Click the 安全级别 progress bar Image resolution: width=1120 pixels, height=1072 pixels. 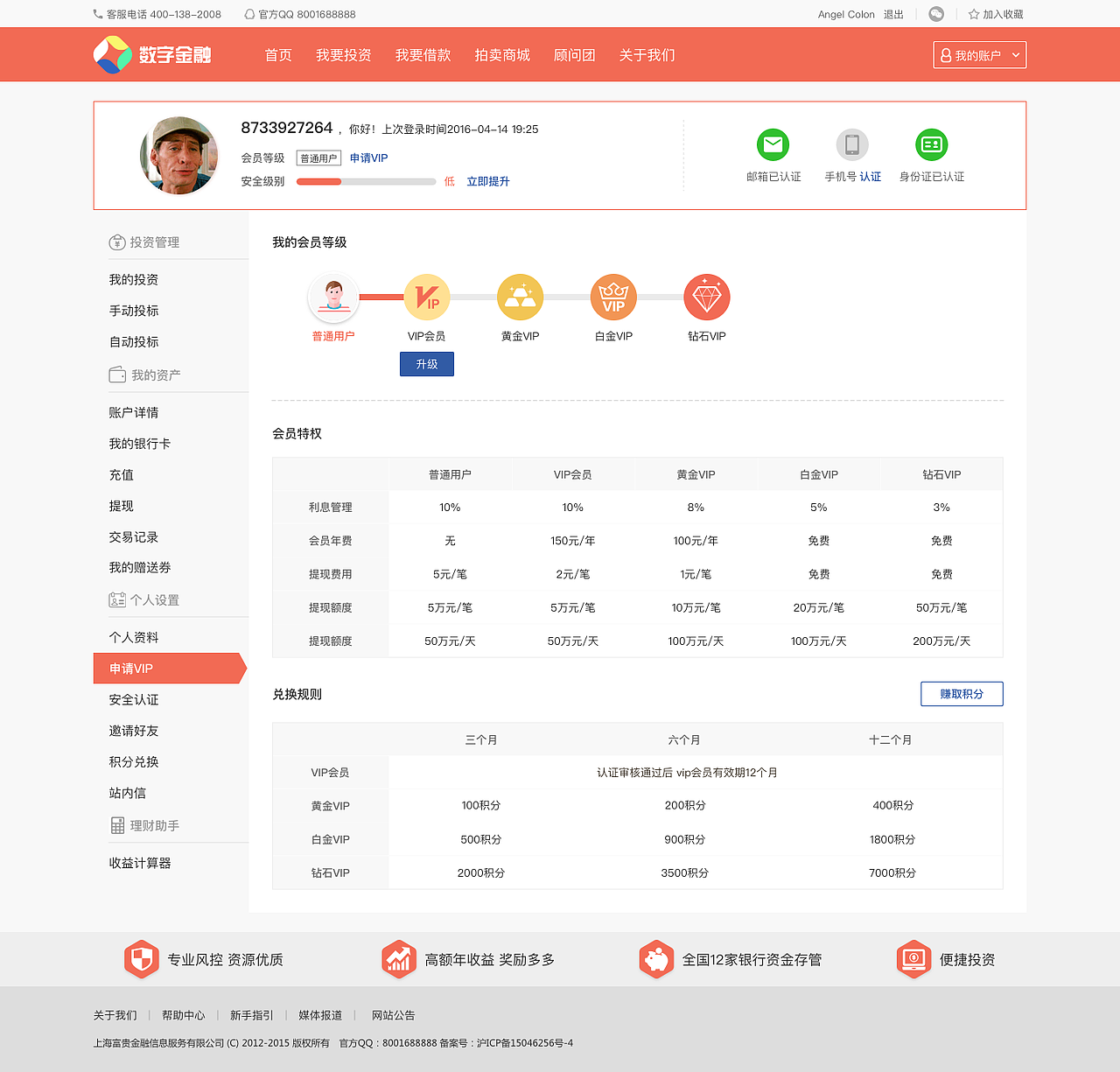pyautogui.click(x=366, y=182)
